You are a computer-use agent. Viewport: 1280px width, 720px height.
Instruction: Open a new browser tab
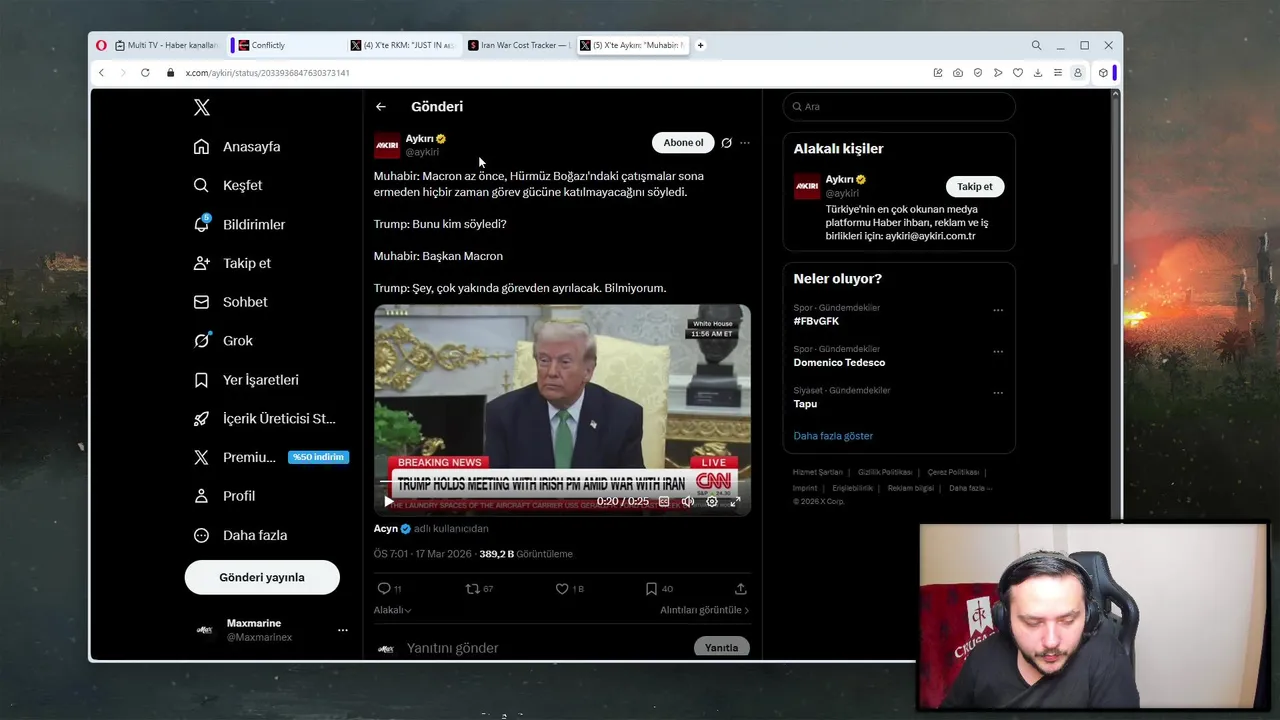tap(701, 45)
